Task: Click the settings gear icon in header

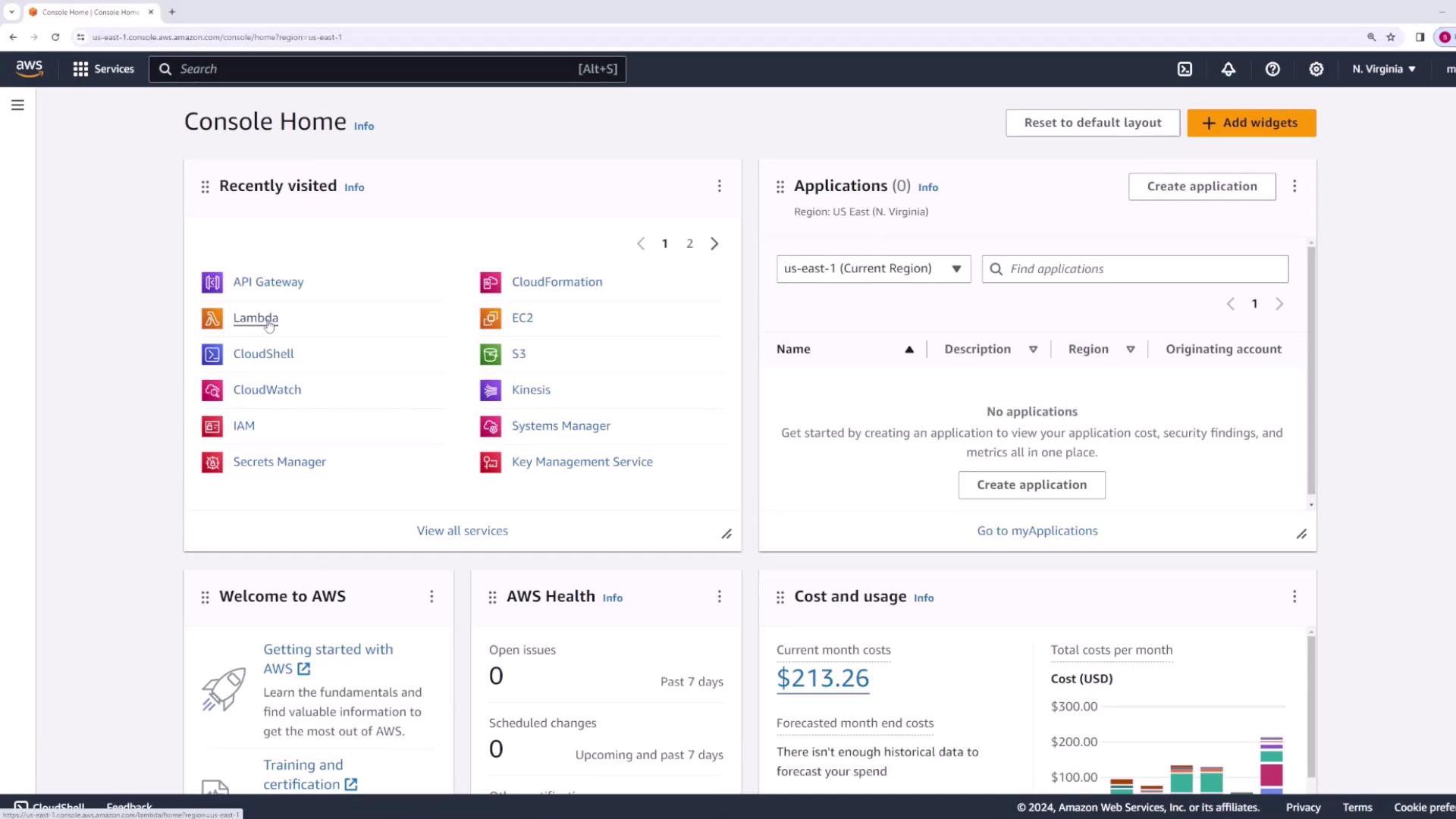Action: pyautogui.click(x=1316, y=69)
